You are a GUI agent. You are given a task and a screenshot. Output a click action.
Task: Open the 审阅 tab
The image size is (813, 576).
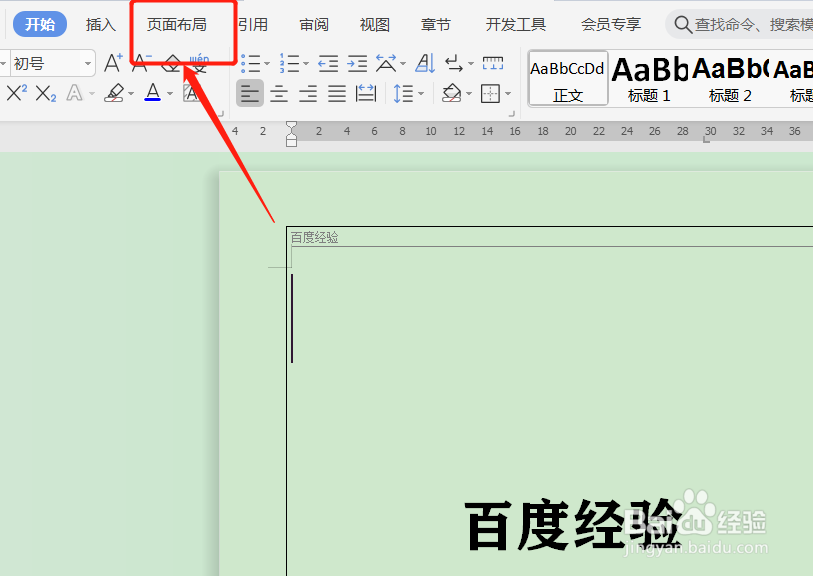pos(314,24)
